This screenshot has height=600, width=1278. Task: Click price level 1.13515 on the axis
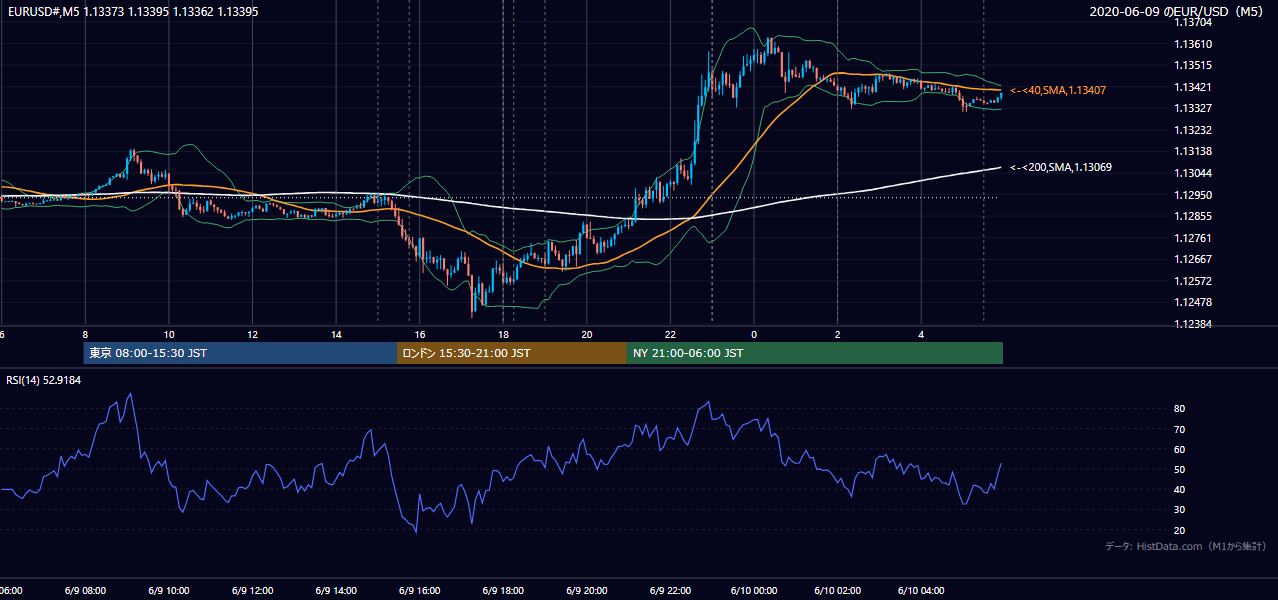click(1193, 66)
